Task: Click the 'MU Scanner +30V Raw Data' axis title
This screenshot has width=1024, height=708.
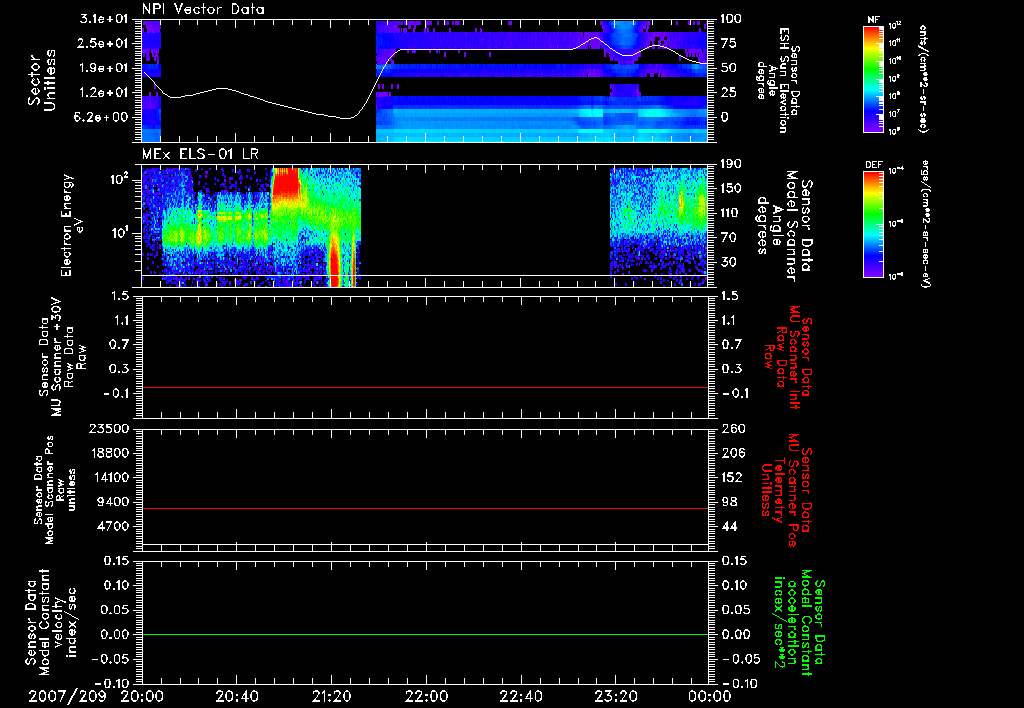Action: pyautogui.click(x=62, y=357)
